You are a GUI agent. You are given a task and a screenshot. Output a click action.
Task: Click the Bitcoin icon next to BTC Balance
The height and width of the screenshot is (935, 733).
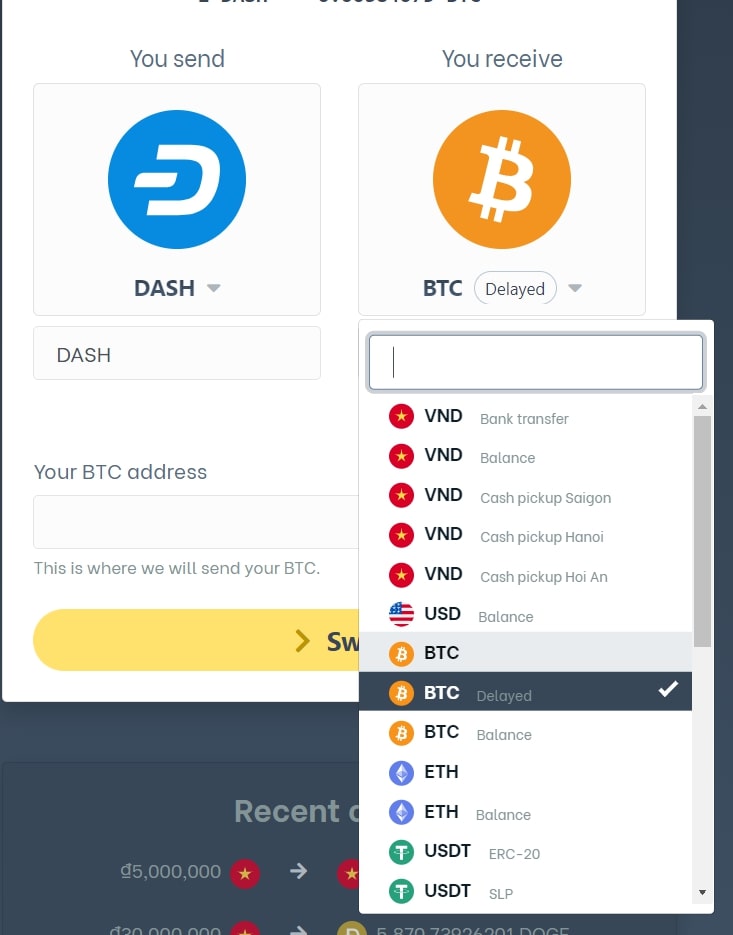coord(401,733)
